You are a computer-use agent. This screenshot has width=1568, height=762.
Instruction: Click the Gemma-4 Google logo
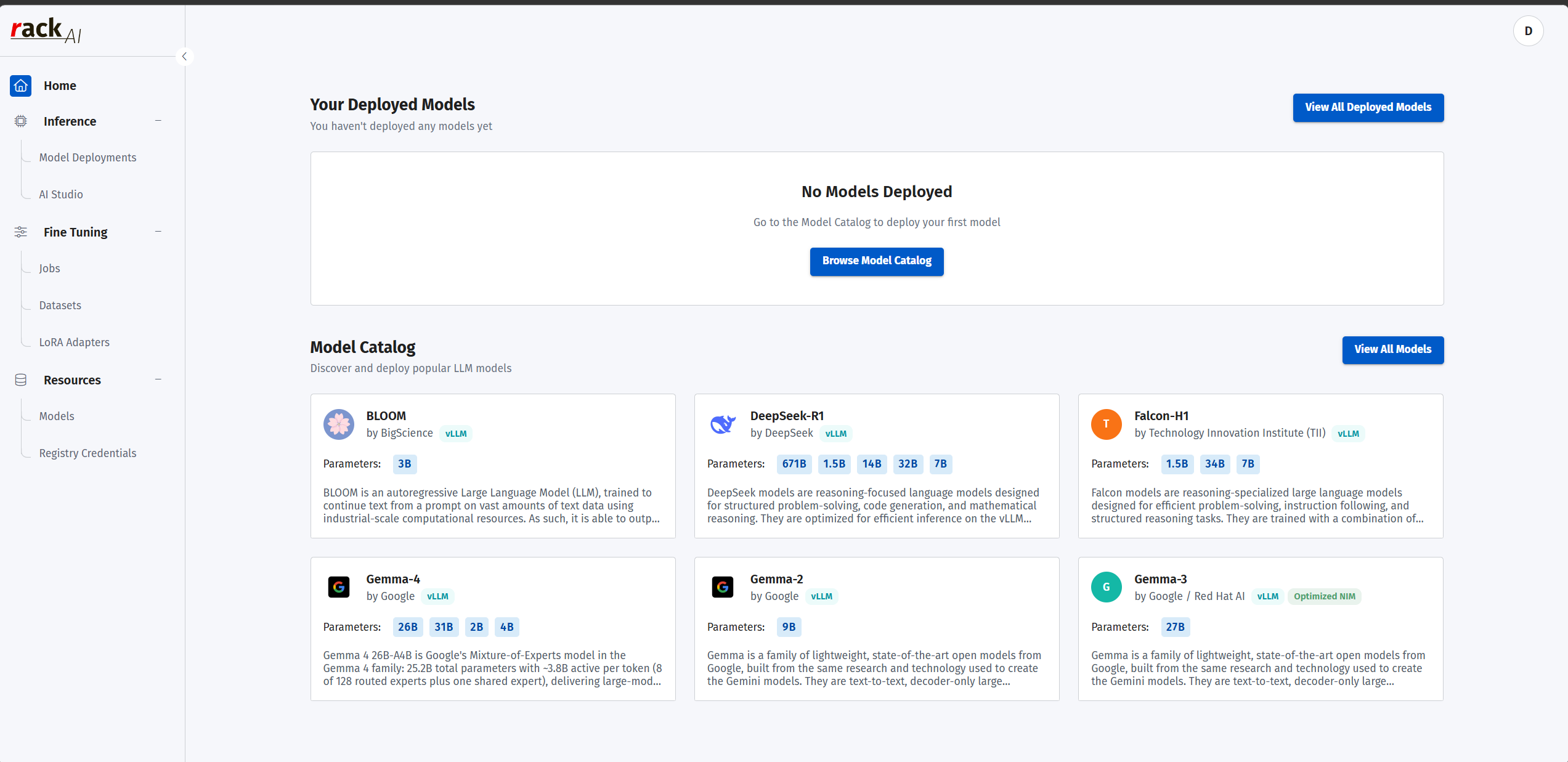click(x=339, y=587)
